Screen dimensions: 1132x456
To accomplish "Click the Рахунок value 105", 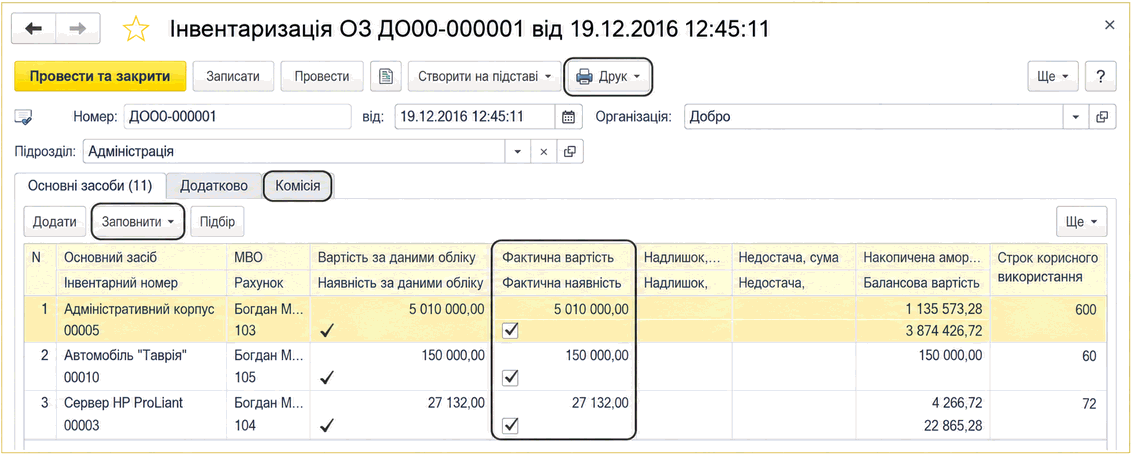I will click(246, 377).
